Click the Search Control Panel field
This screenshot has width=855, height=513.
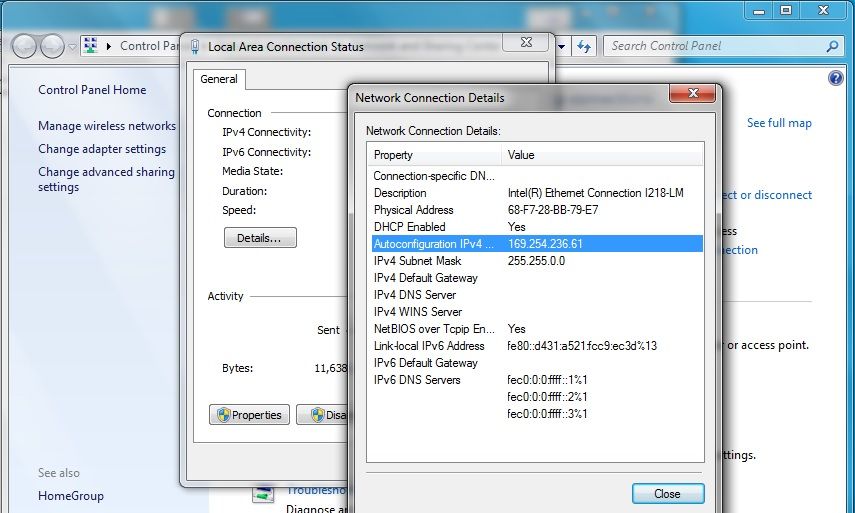tap(723, 46)
